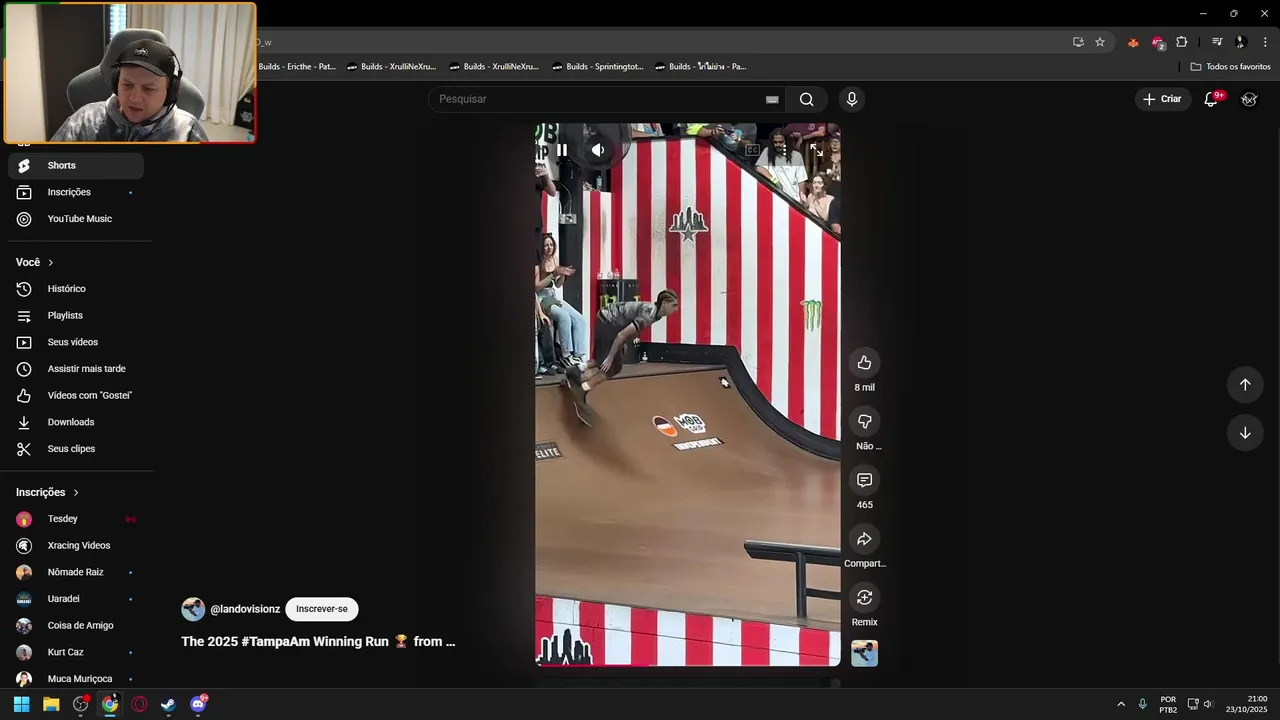Open YouTube Music in sidebar
Viewport: 1280px width, 720px height.
click(x=76, y=219)
